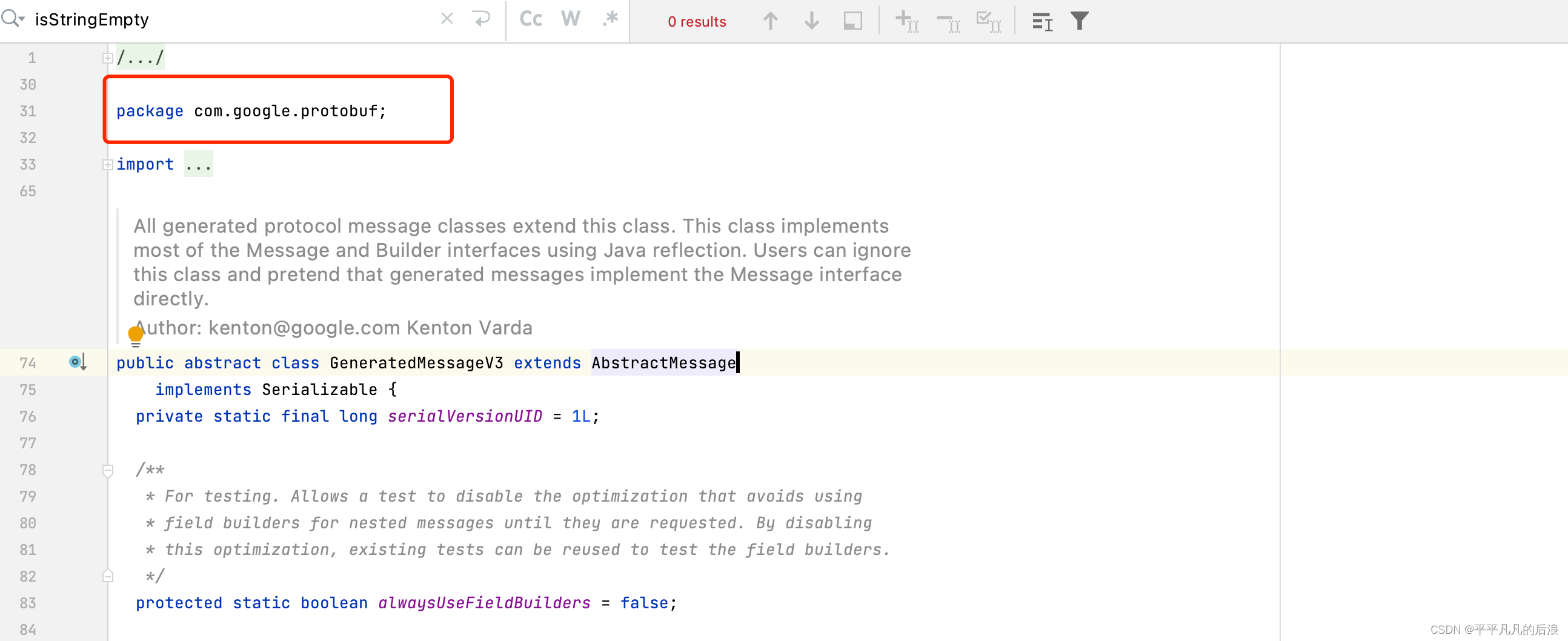Screen dimensions: 1568x641
Task: Remove last occurrence from selection
Action: [947, 20]
